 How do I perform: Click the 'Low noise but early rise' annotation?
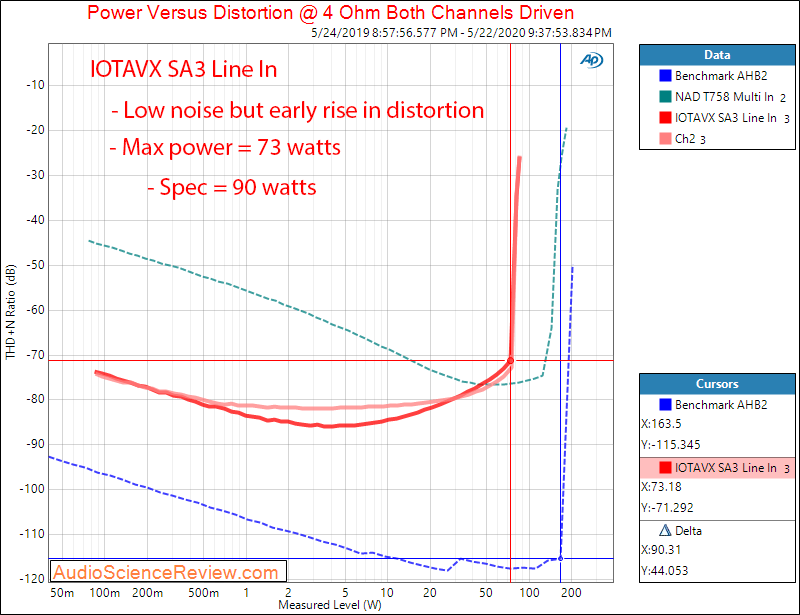[297, 110]
